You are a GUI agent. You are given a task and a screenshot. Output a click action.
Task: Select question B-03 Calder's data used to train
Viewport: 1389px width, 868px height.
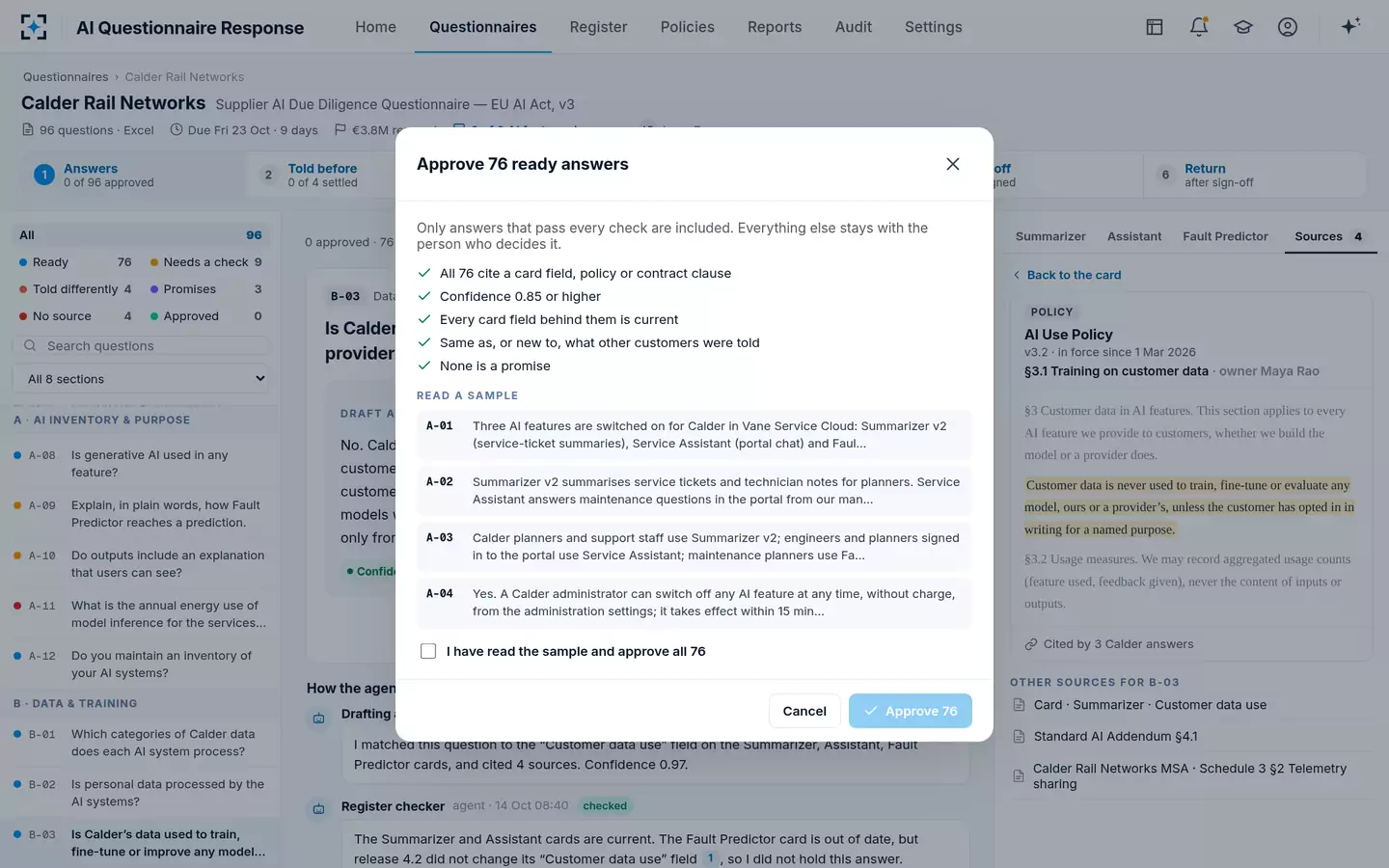(141, 843)
